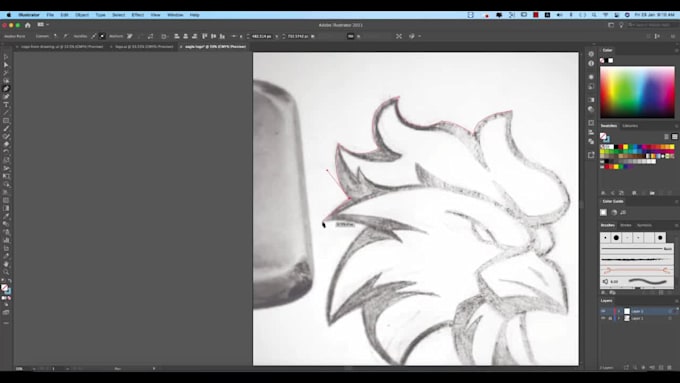Pick a color from the Color spectrum
Image resolution: width=680 pixels, height=383 pixels.
pos(637,92)
